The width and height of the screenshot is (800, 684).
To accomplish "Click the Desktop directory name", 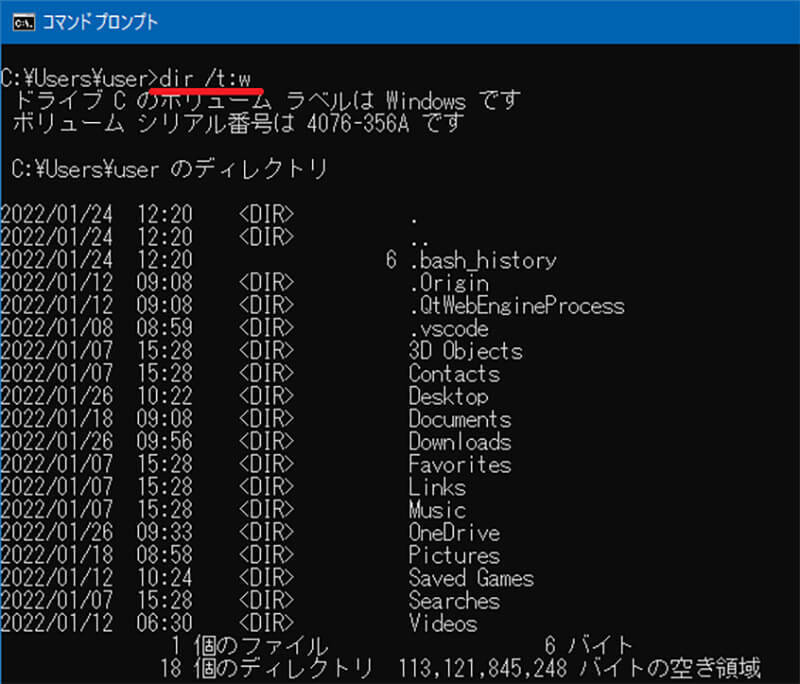I will (448, 397).
